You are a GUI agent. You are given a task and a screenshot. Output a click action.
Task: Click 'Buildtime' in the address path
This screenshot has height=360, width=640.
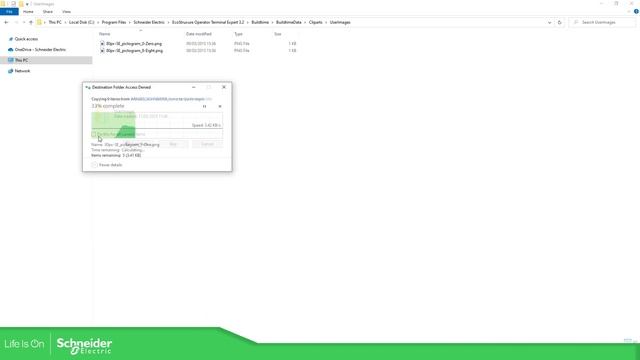tap(260, 22)
